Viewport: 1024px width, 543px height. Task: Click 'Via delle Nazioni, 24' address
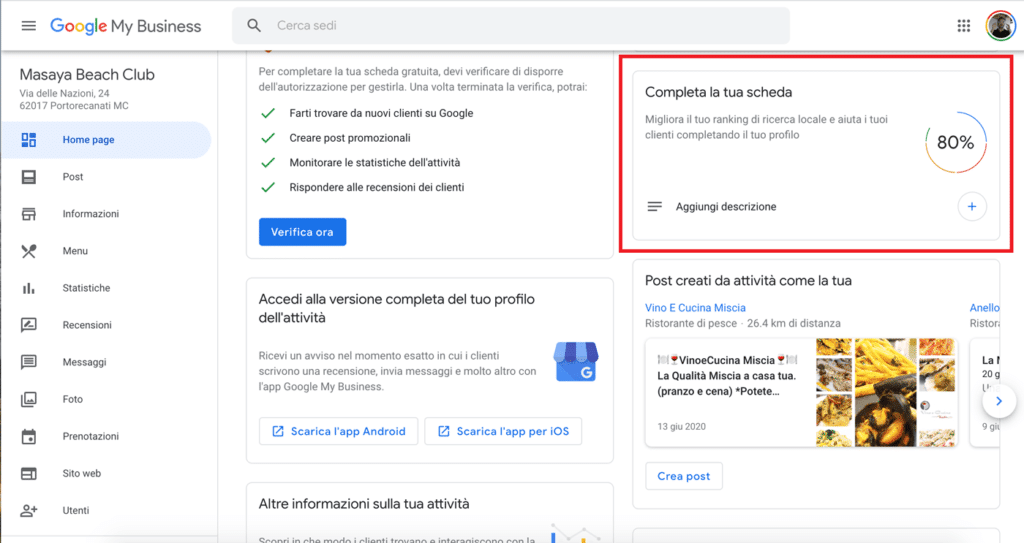coord(64,93)
